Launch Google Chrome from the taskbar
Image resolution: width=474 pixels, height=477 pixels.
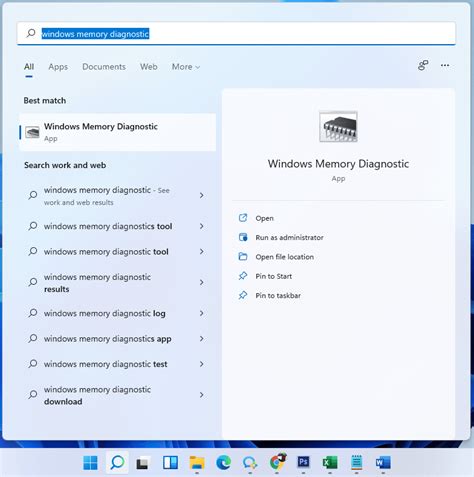277,462
